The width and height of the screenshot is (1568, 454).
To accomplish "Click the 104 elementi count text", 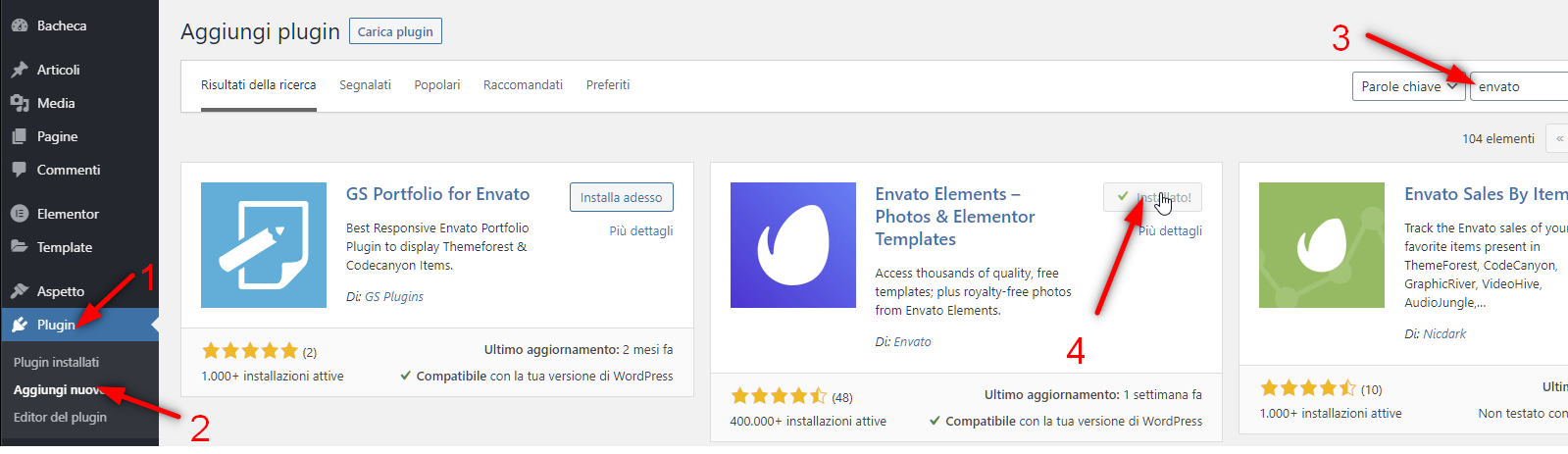I will tap(1498, 138).
